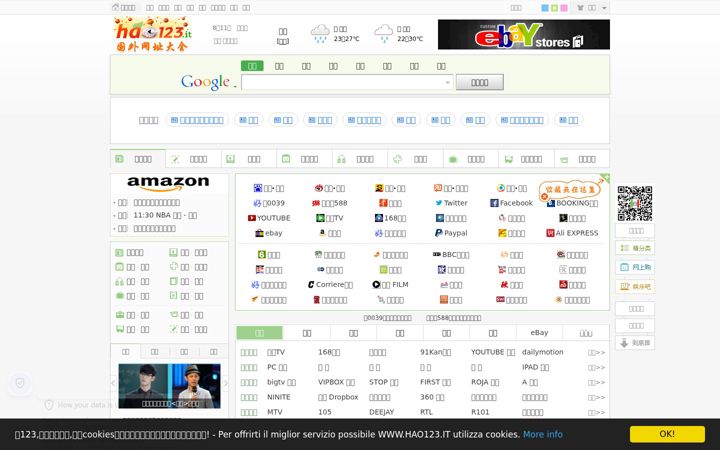Open the Paypal shortcut
Screen dimensions: 720x450
pos(451,233)
